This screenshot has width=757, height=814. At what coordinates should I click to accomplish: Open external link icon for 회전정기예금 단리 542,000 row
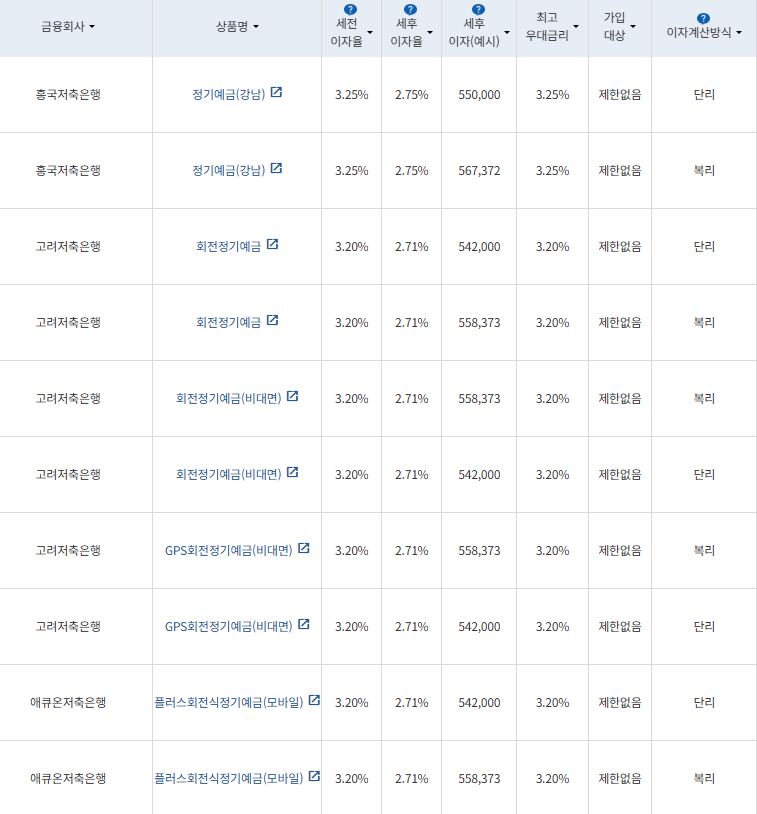coord(273,244)
